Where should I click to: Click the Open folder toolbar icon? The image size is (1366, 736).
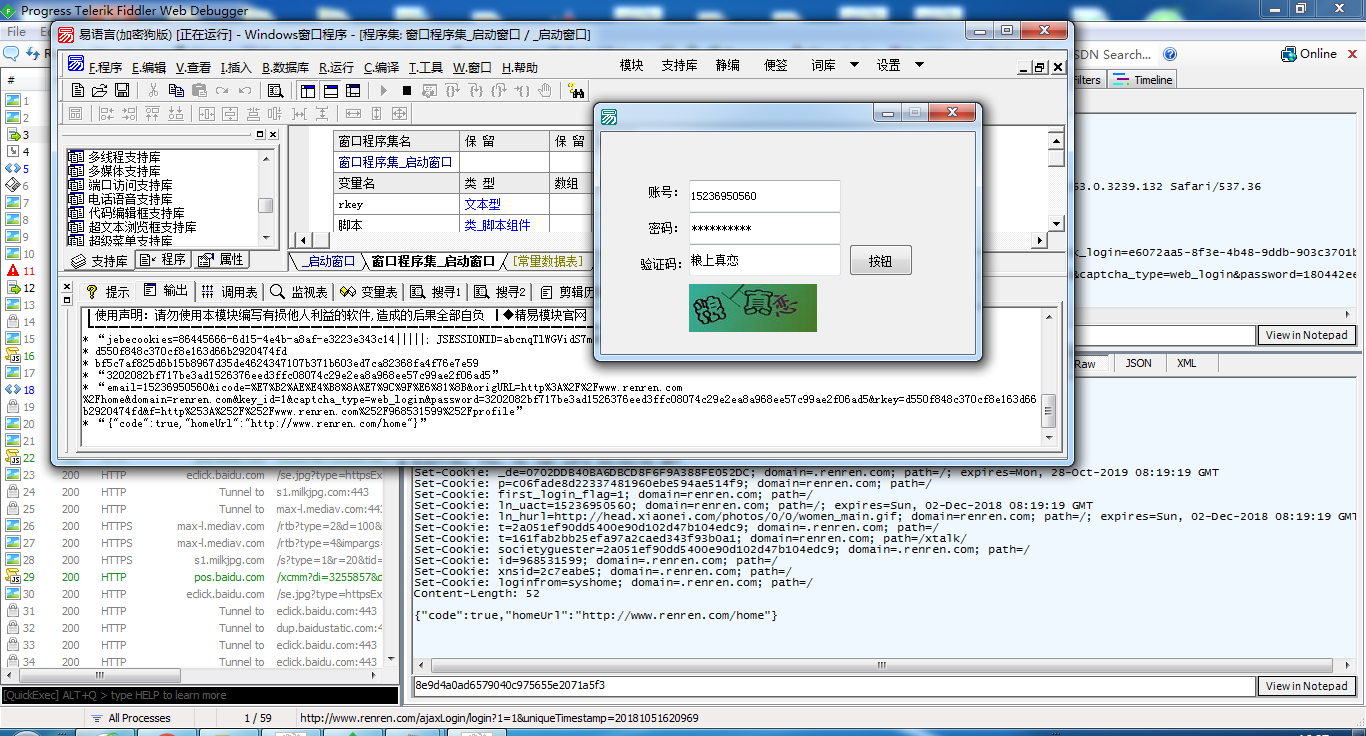(100, 90)
